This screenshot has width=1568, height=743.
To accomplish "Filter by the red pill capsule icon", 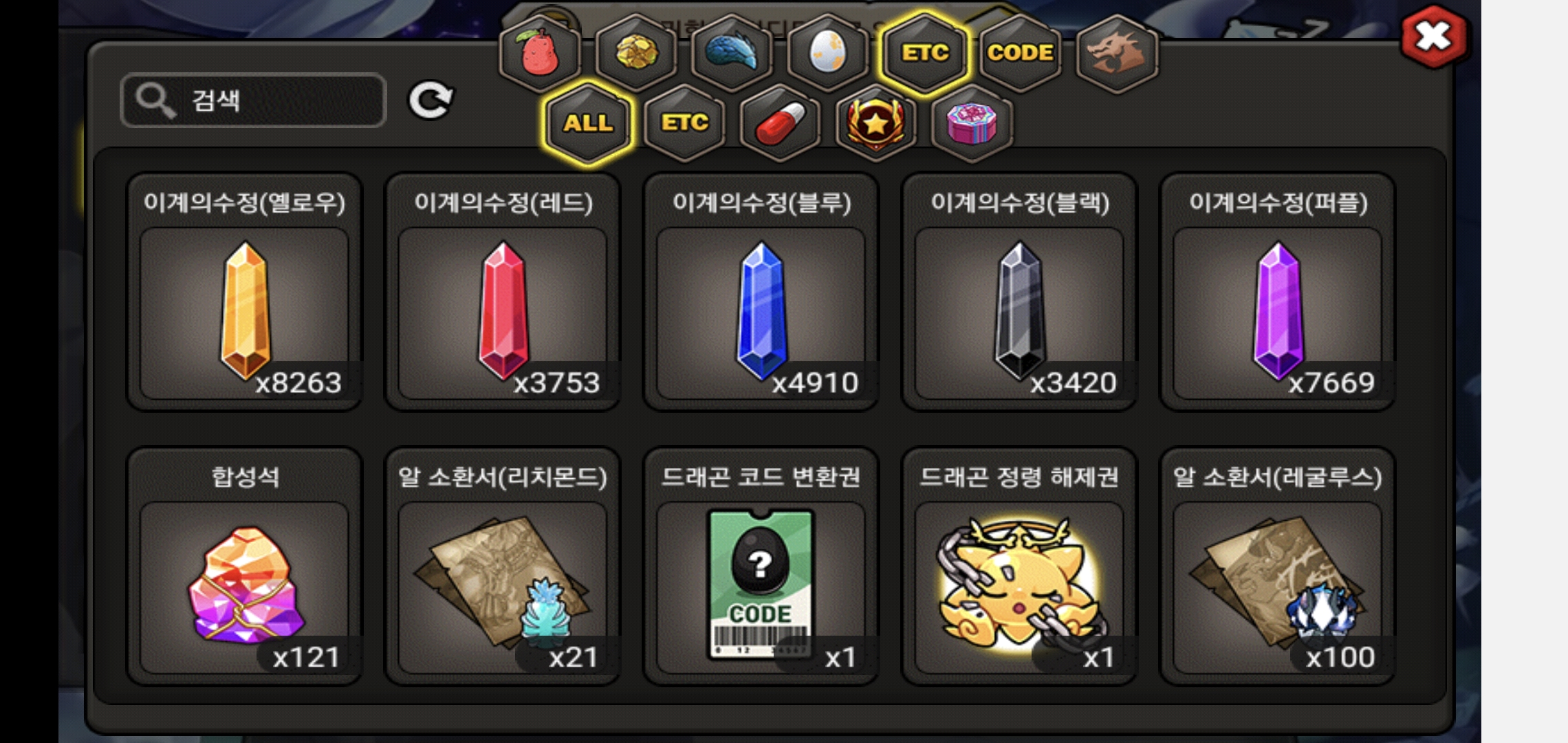I will (780, 124).
